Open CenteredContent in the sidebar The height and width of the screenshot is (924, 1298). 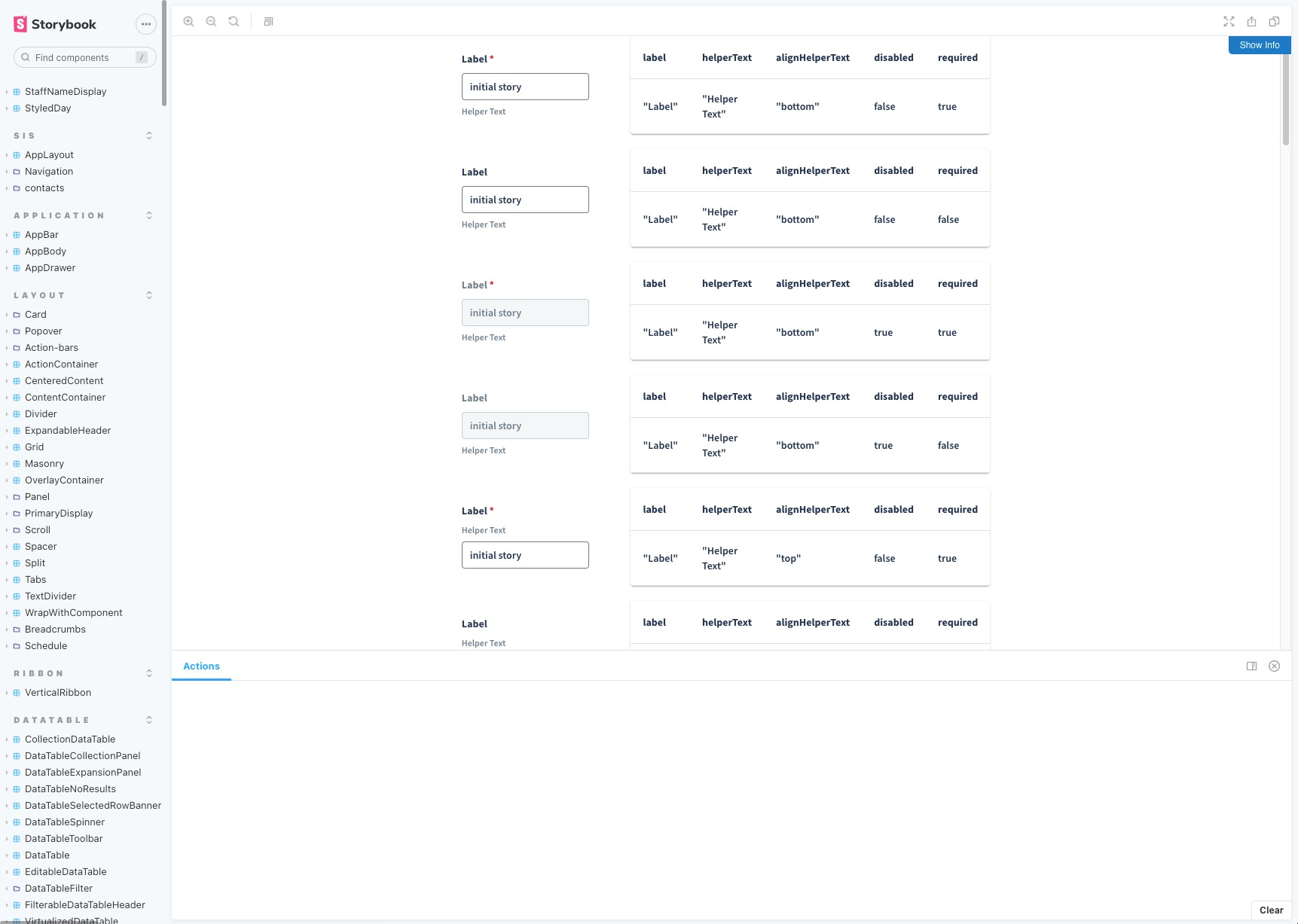pyautogui.click(x=64, y=381)
